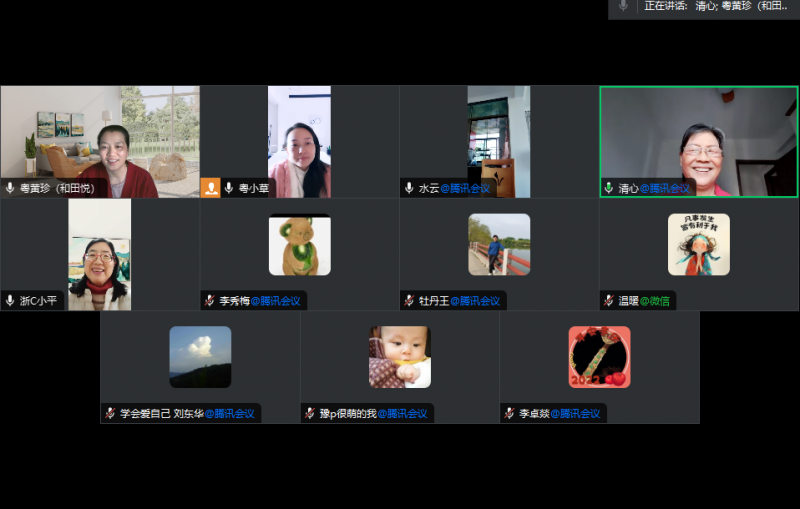Image resolution: width=800 pixels, height=509 pixels.
Task: Click the green active mic icon for 清心
Action: [608, 188]
